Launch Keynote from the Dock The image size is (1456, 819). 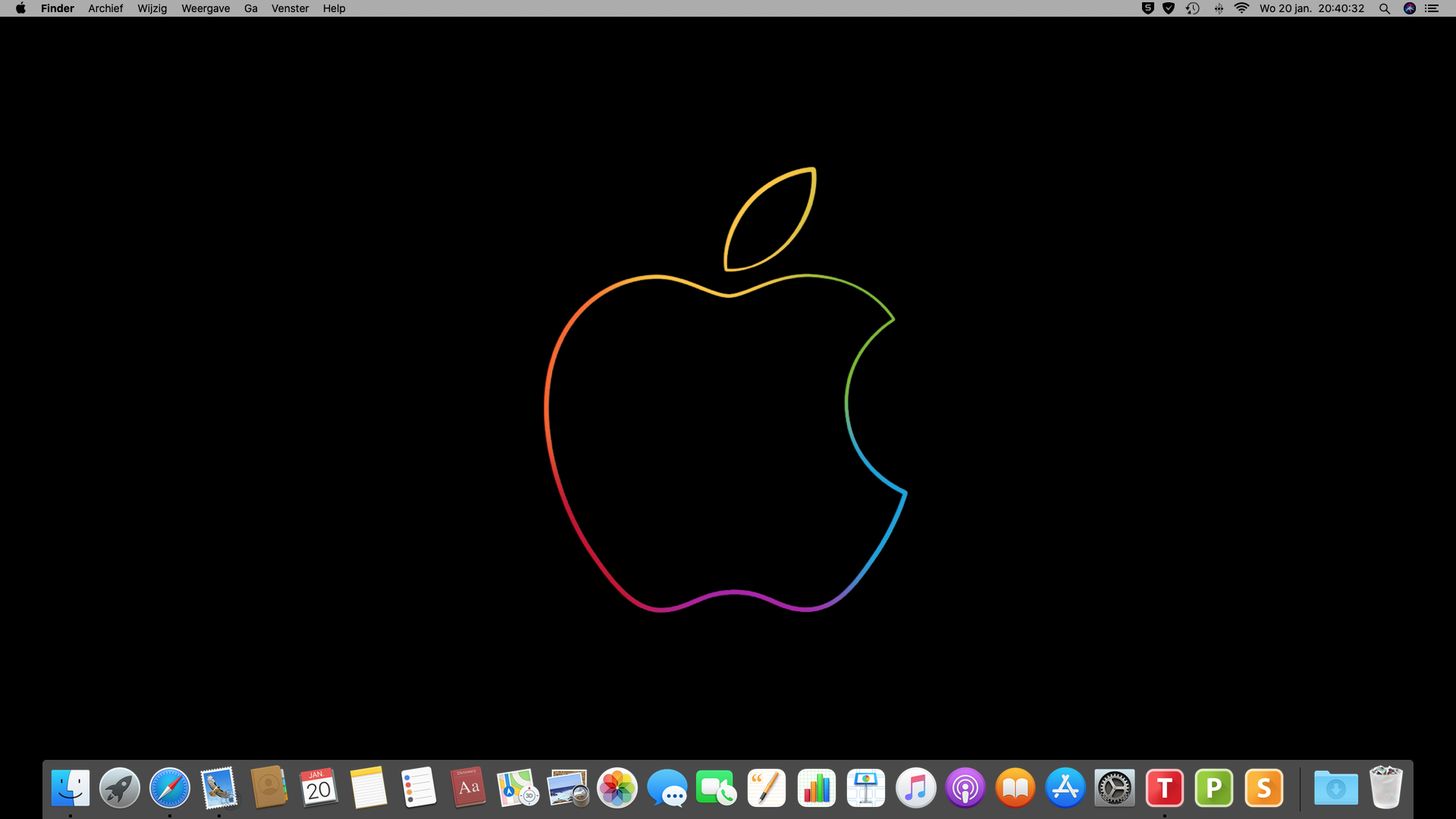point(866,788)
